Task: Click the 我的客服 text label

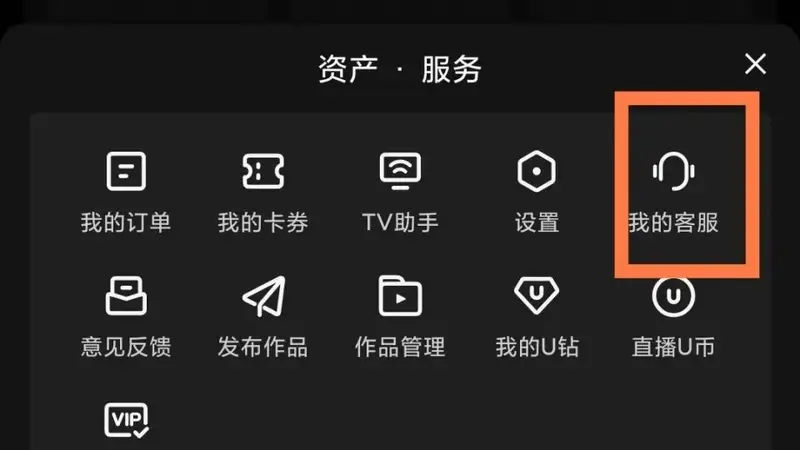Action: (673, 223)
